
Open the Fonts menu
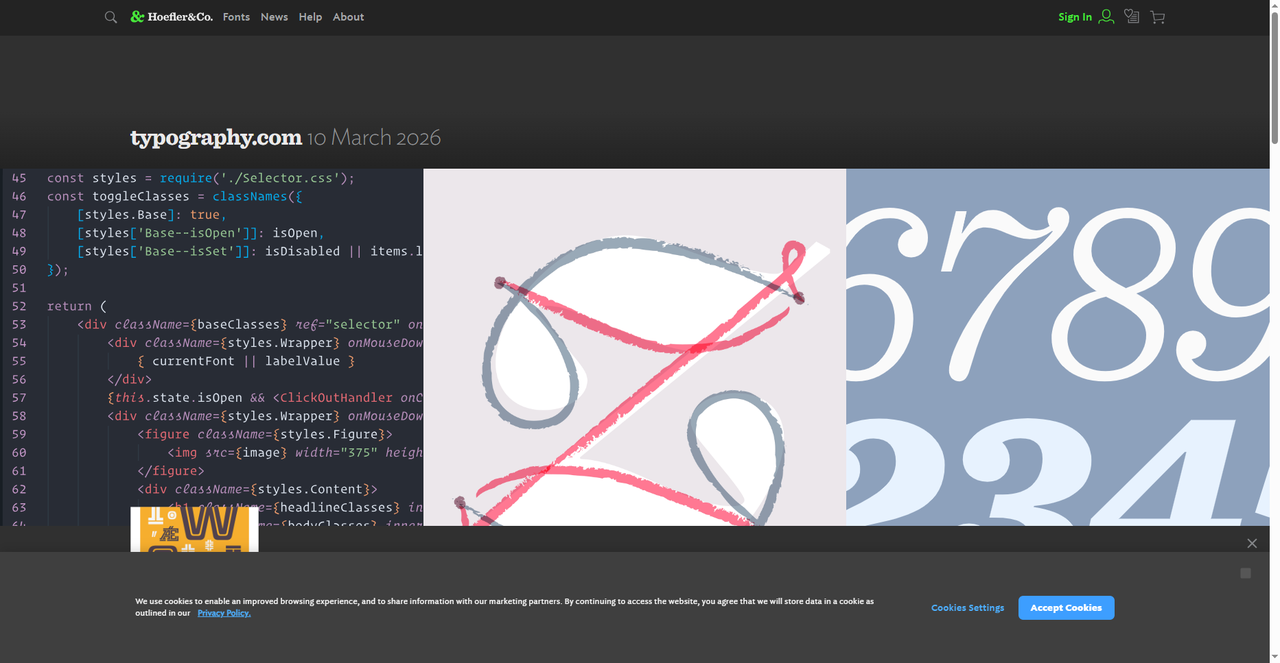pos(236,17)
